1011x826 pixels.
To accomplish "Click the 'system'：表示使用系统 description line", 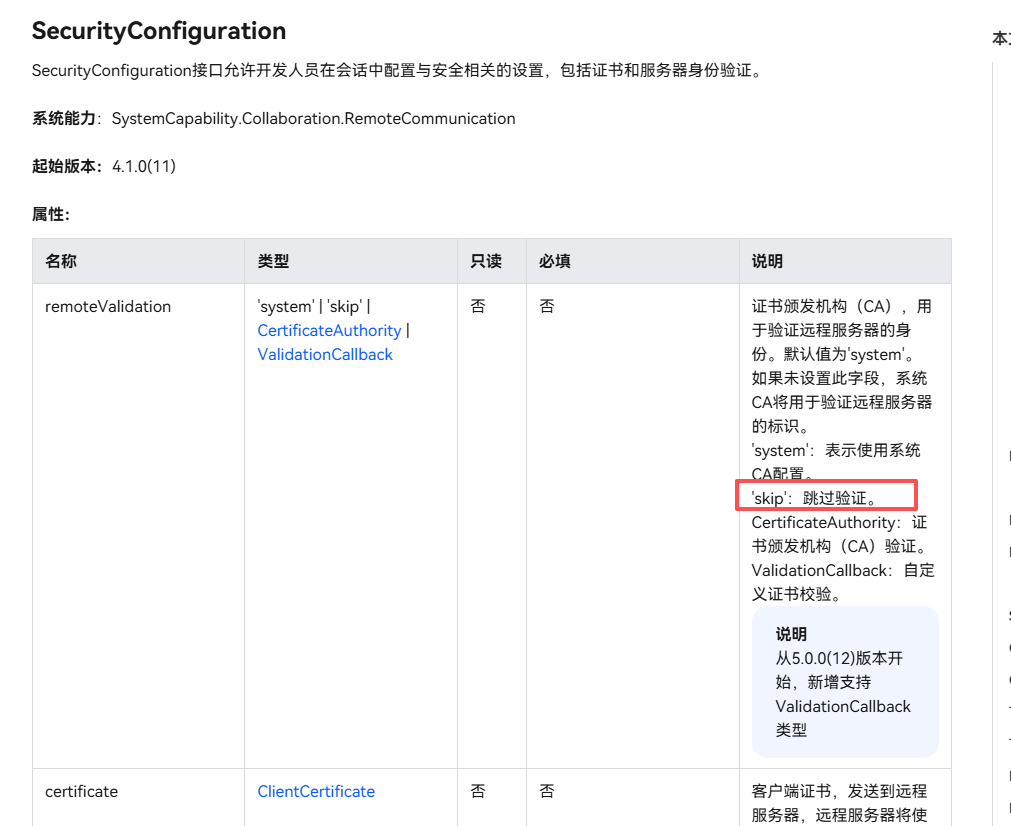I will (836, 462).
